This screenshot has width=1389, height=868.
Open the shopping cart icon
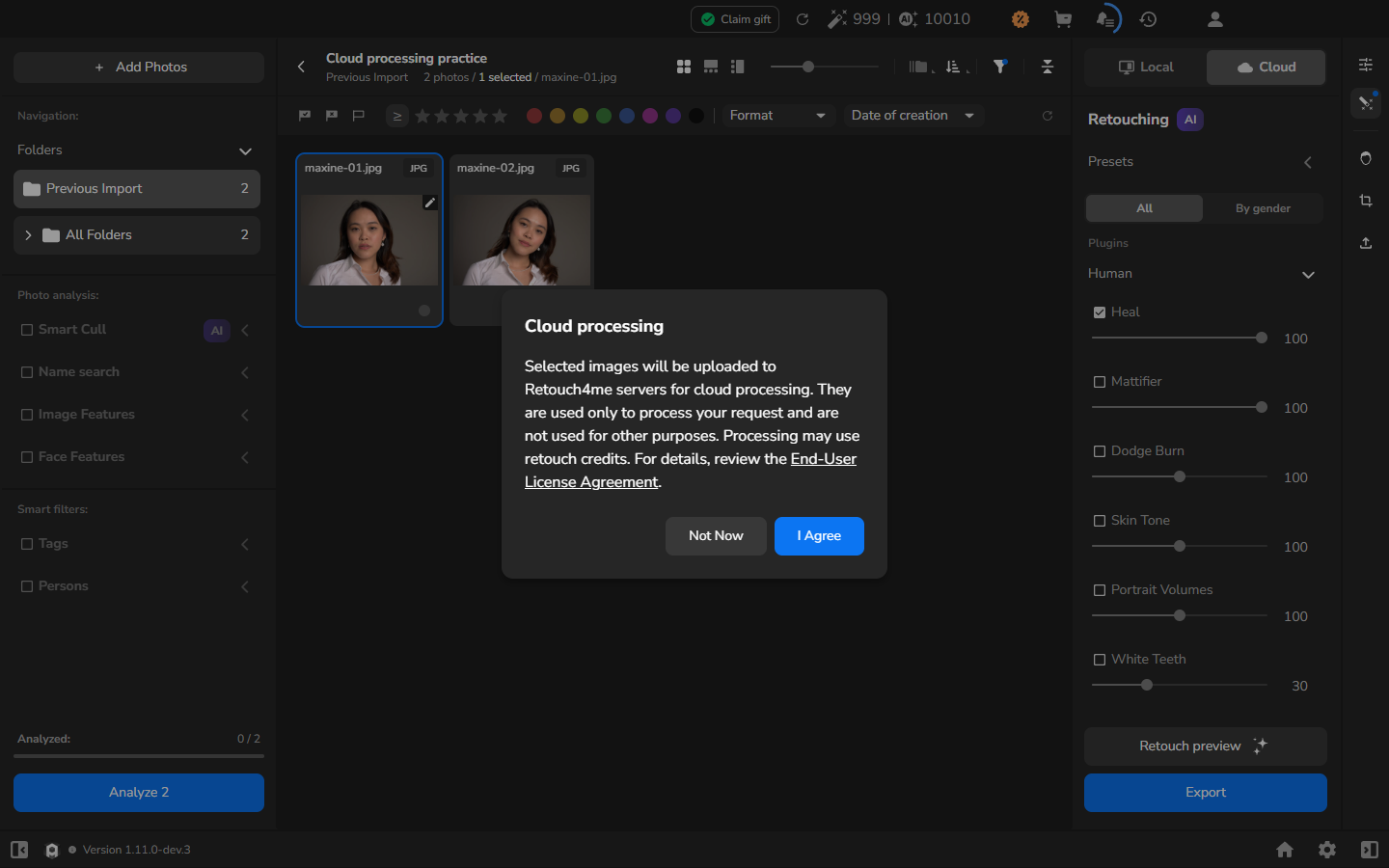pyautogui.click(x=1063, y=19)
